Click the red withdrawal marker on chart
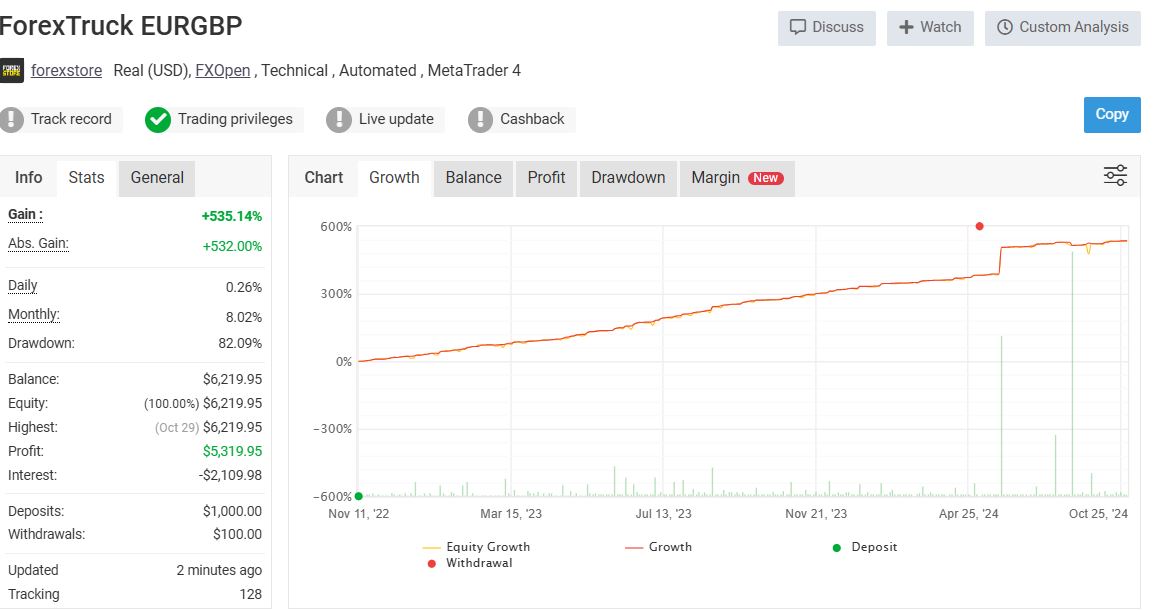1156x610 pixels. tap(979, 226)
